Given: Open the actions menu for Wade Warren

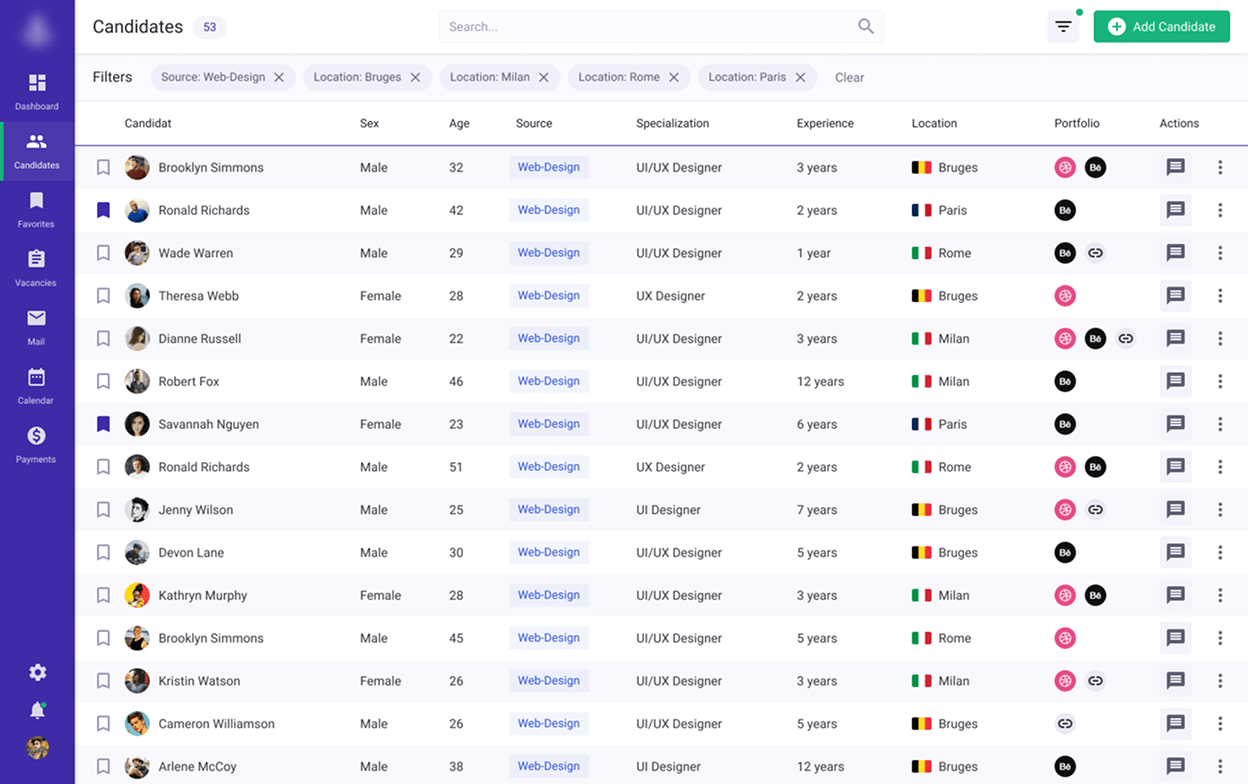Looking at the screenshot, I should point(1220,253).
